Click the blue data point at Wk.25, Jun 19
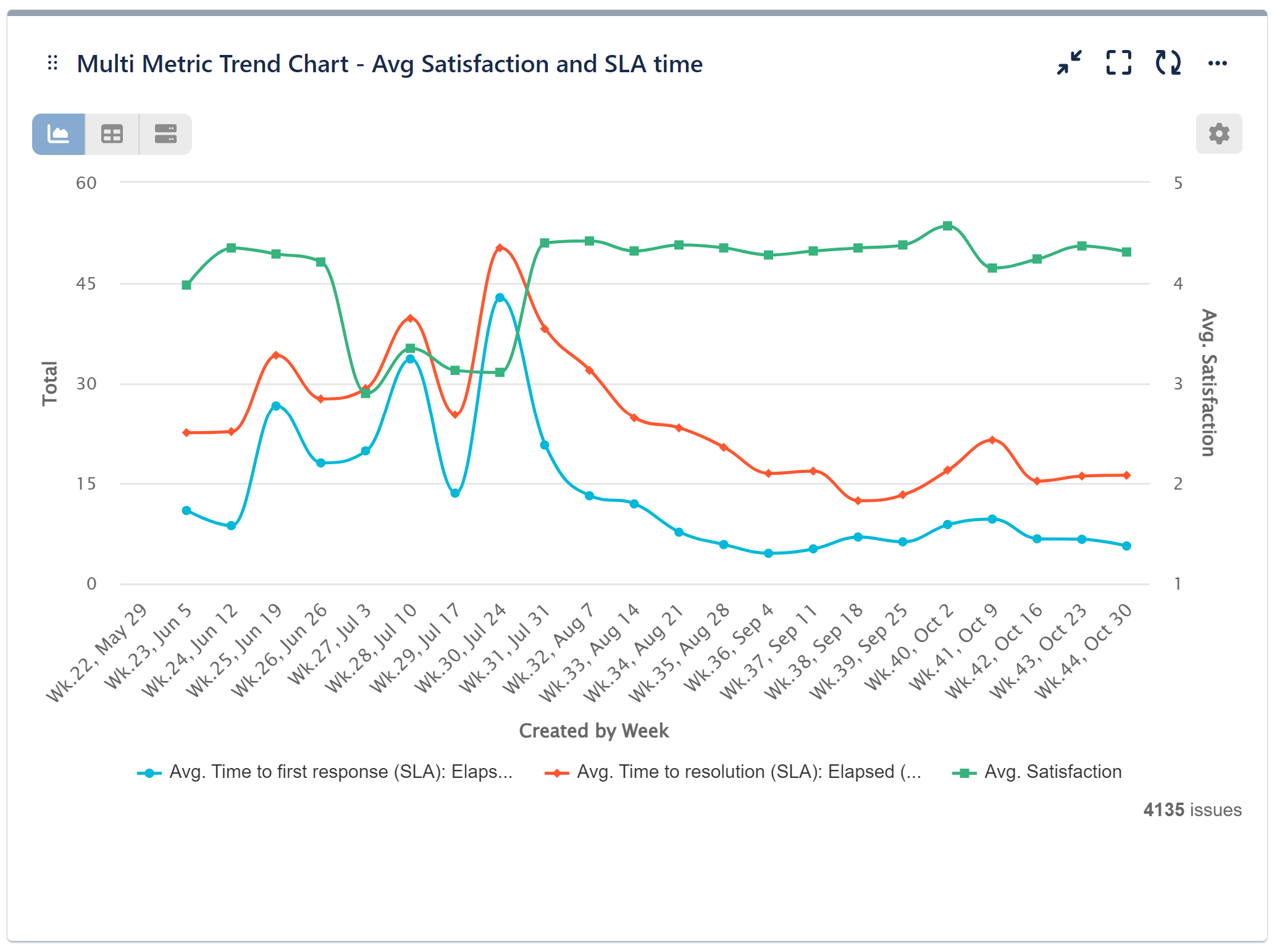1277x952 pixels. pos(275,406)
